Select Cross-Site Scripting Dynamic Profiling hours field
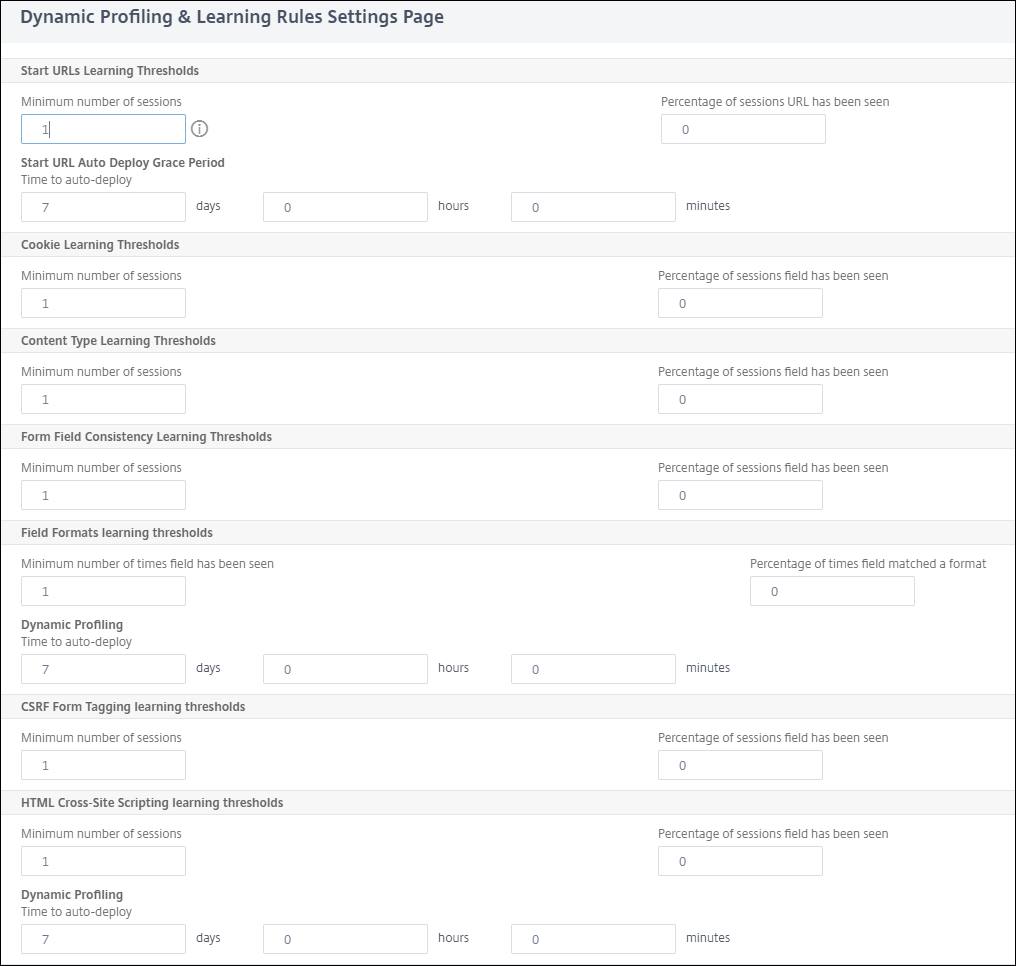This screenshot has height=966, width=1016. [x=345, y=939]
